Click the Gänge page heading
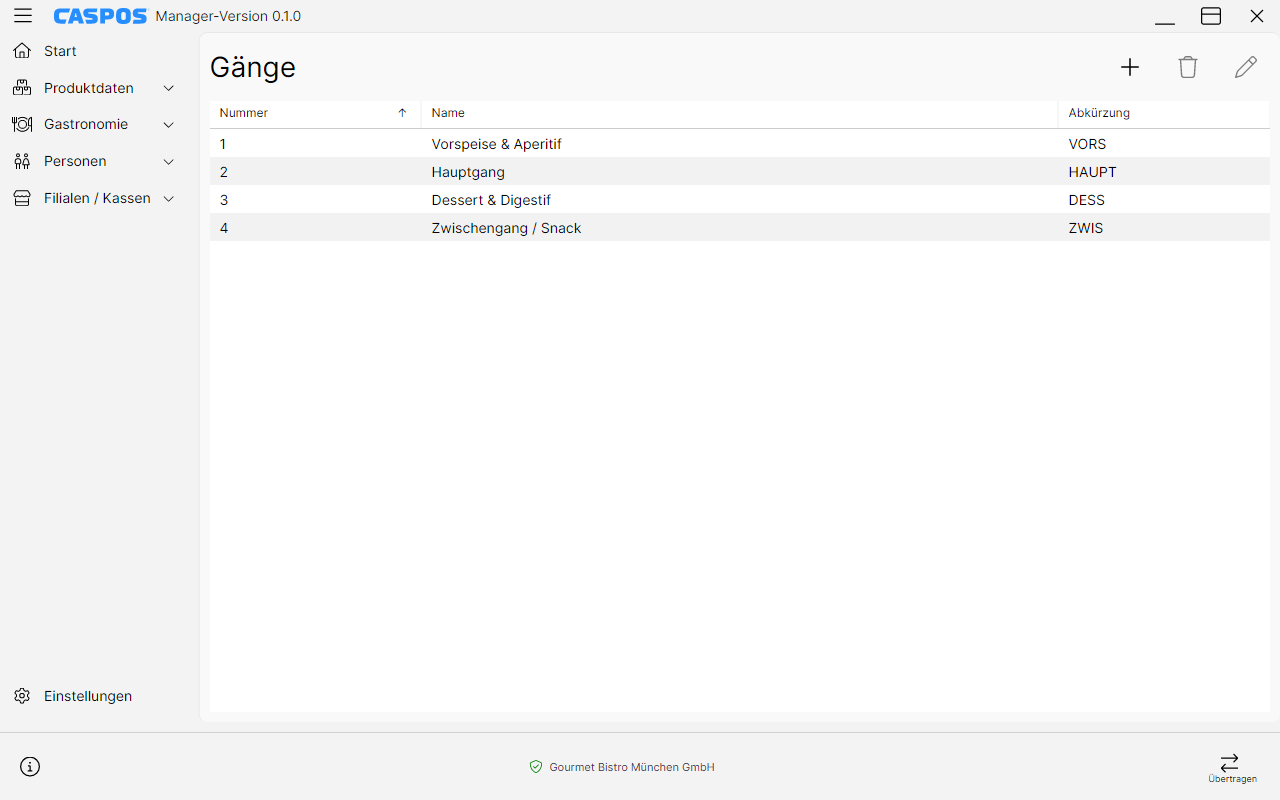1280x800 pixels. [253, 67]
